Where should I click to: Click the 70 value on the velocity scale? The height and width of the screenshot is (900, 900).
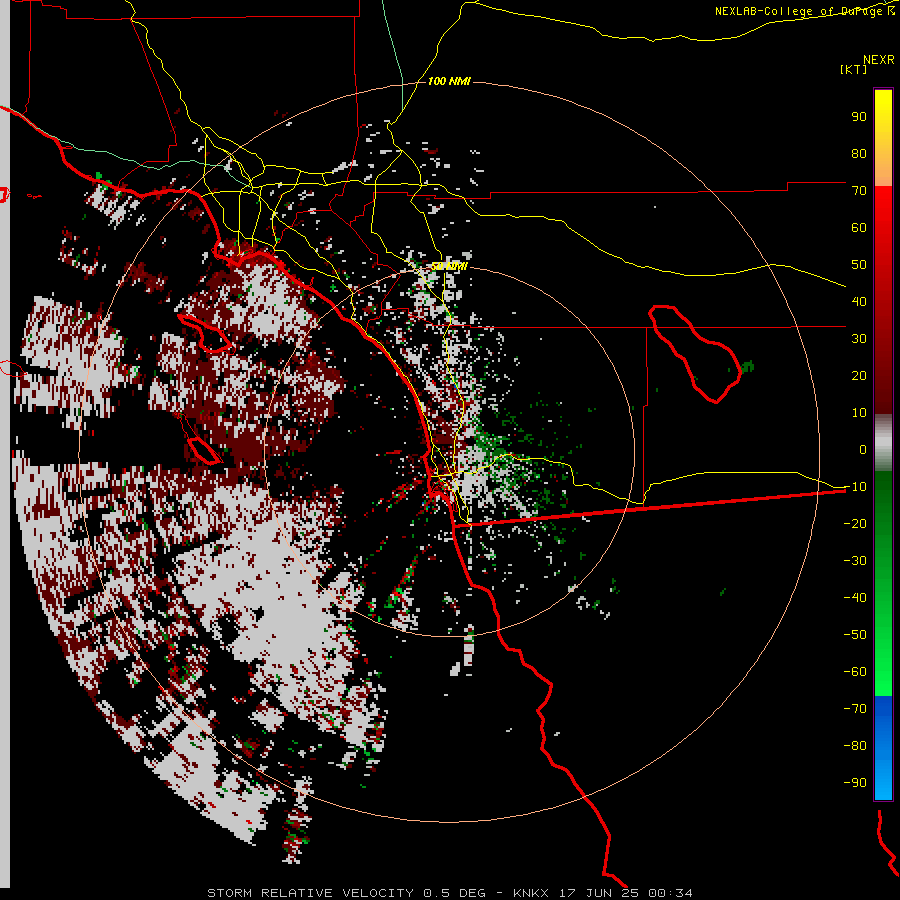tap(859, 191)
